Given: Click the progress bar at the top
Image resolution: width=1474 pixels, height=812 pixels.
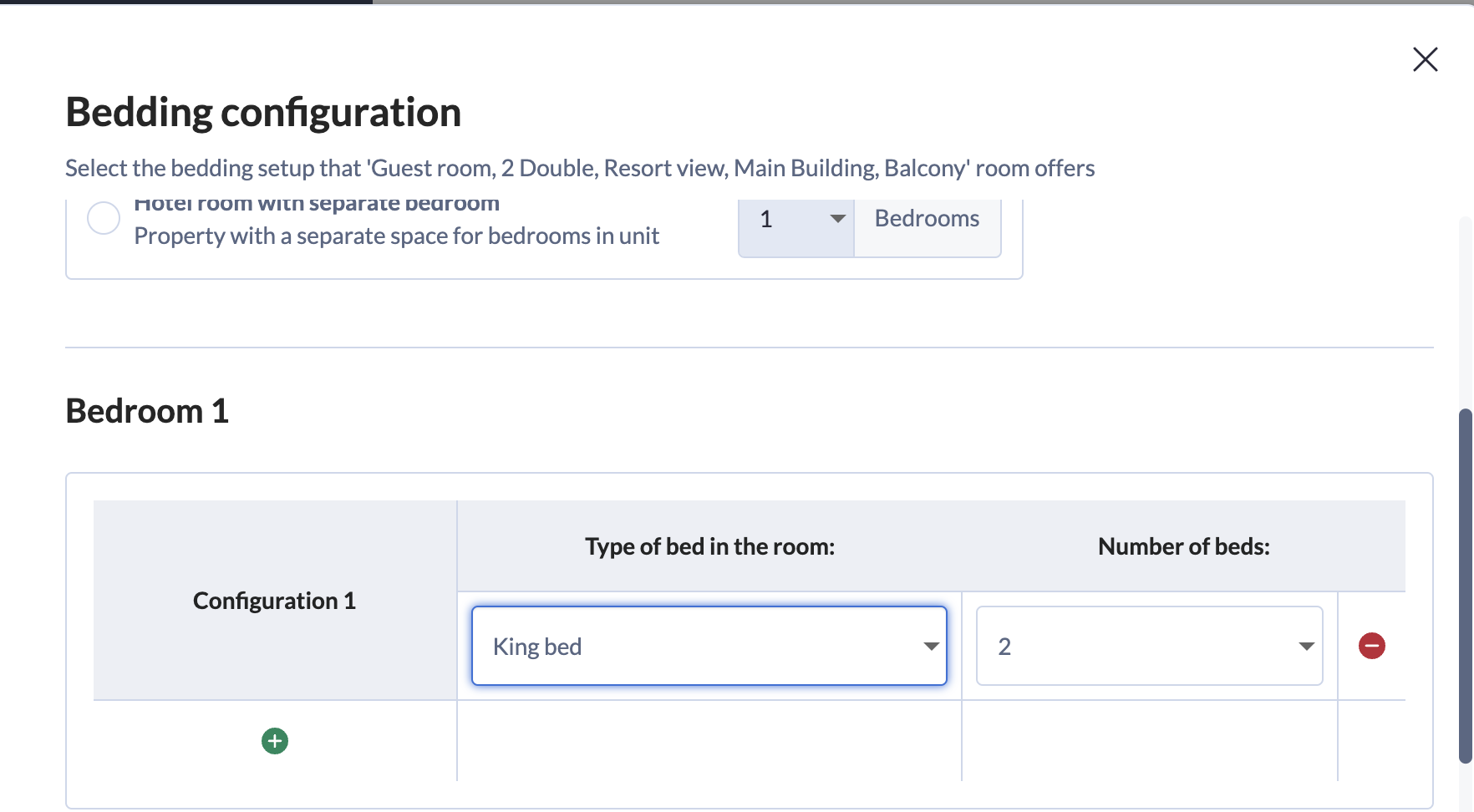Looking at the screenshot, I should pyautogui.click(x=735, y=3).
